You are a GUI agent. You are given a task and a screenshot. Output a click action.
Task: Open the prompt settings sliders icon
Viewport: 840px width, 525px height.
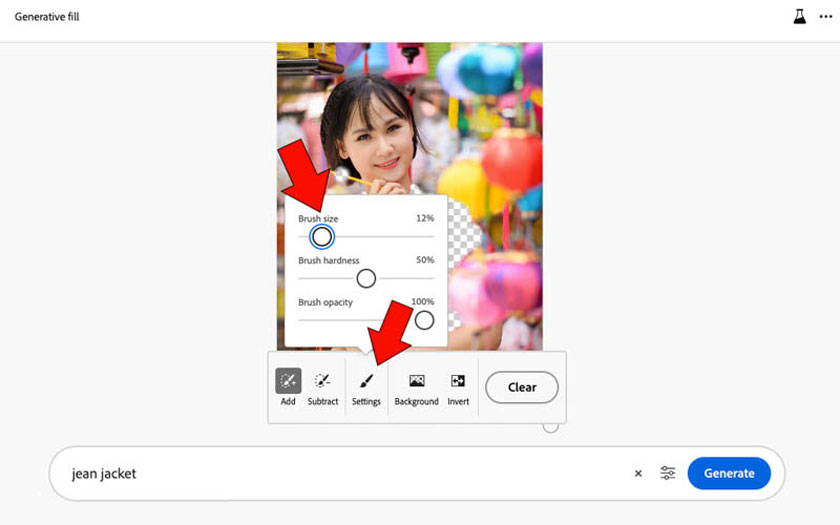pos(668,473)
